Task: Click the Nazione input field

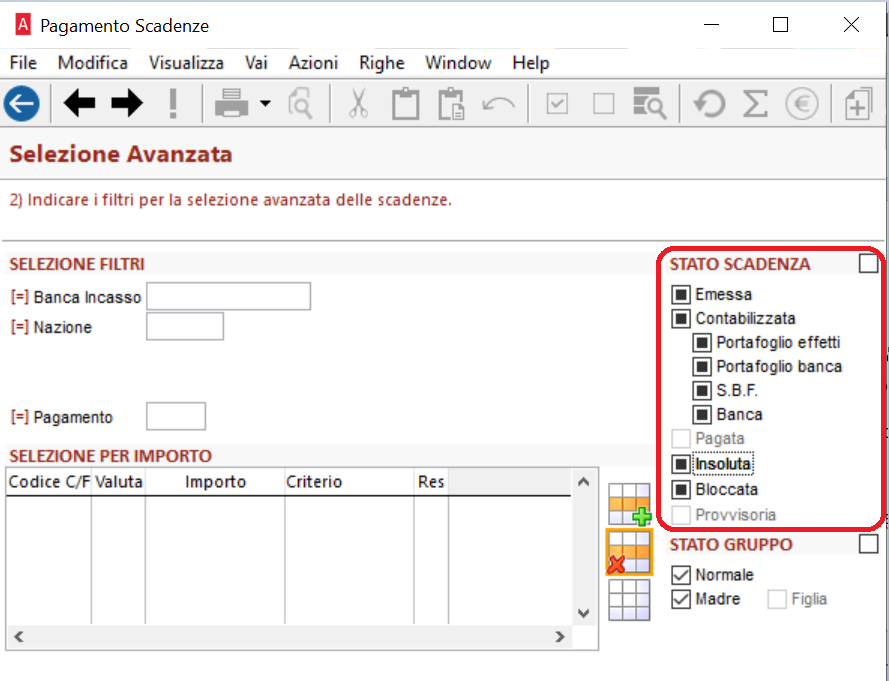Action: pos(185,327)
